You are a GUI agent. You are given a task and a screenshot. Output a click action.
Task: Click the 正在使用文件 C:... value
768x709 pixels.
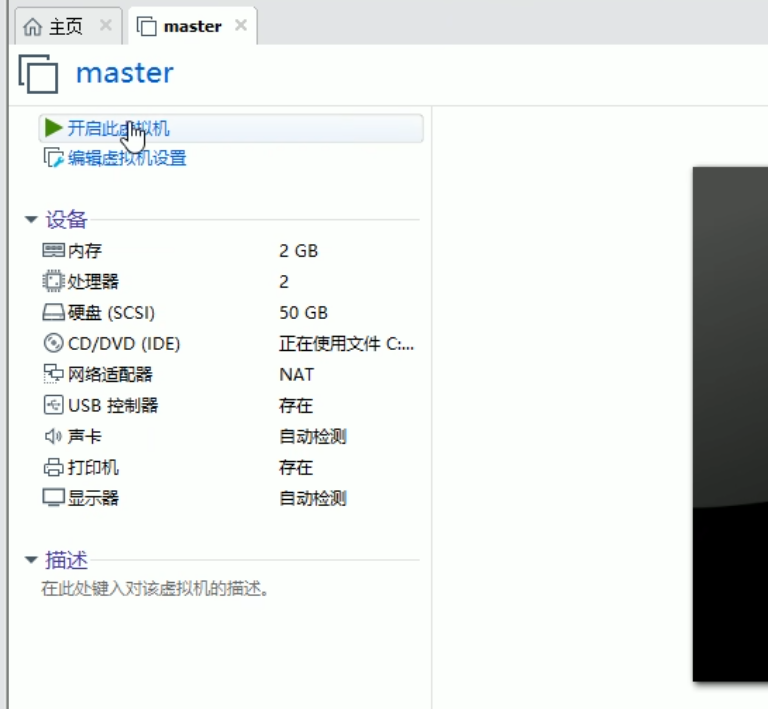click(347, 344)
